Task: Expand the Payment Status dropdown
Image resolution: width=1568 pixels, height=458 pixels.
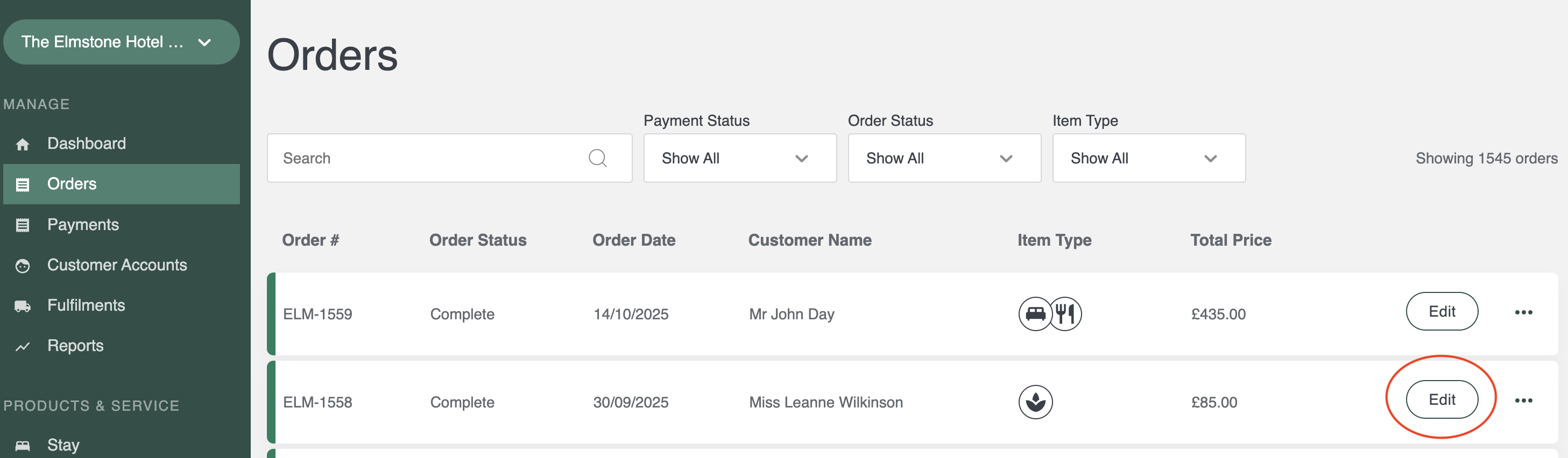Action: click(739, 158)
